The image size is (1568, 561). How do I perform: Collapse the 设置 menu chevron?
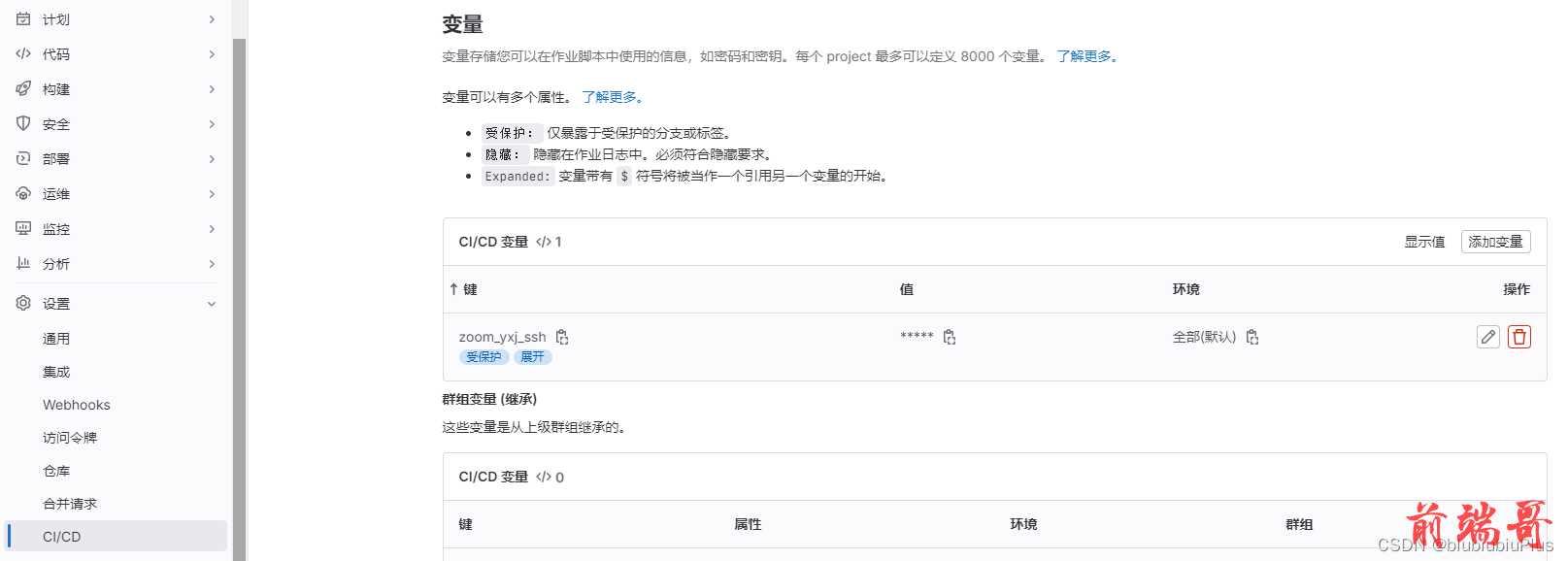(x=212, y=304)
